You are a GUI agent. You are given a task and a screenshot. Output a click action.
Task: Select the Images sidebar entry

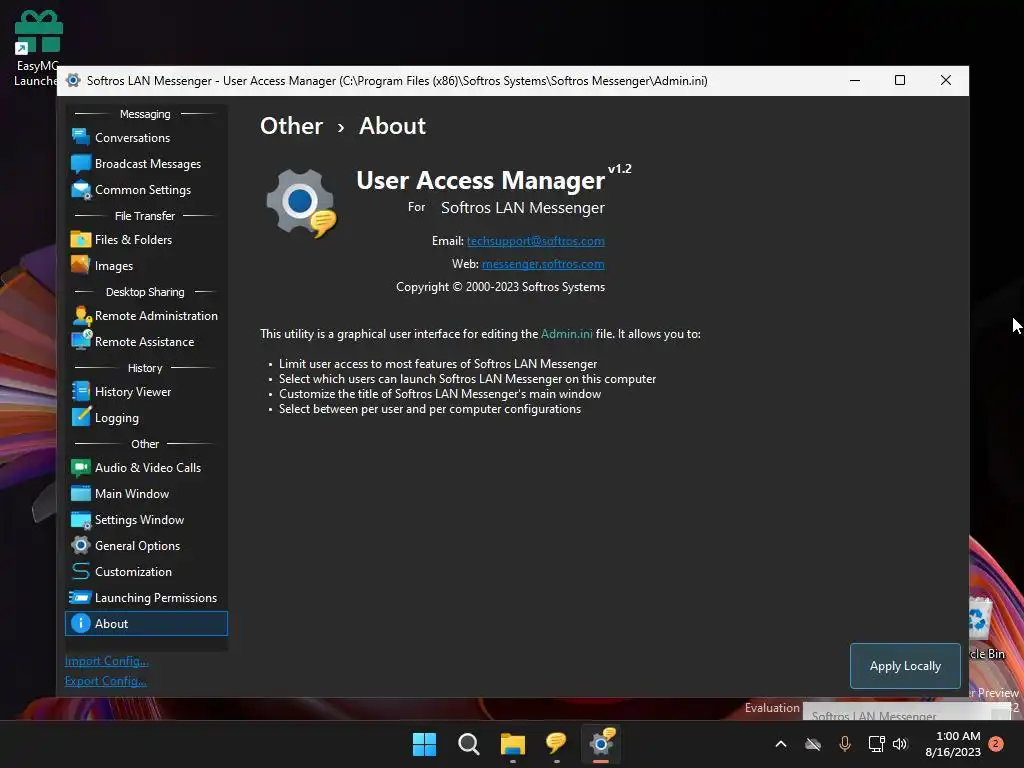tap(146, 266)
